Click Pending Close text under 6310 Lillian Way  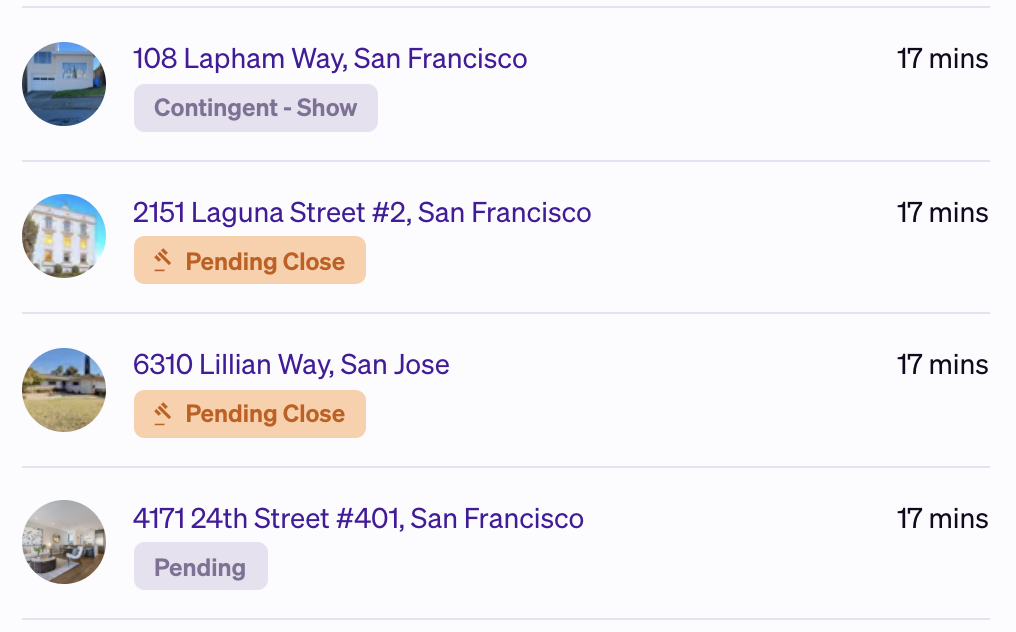click(265, 414)
